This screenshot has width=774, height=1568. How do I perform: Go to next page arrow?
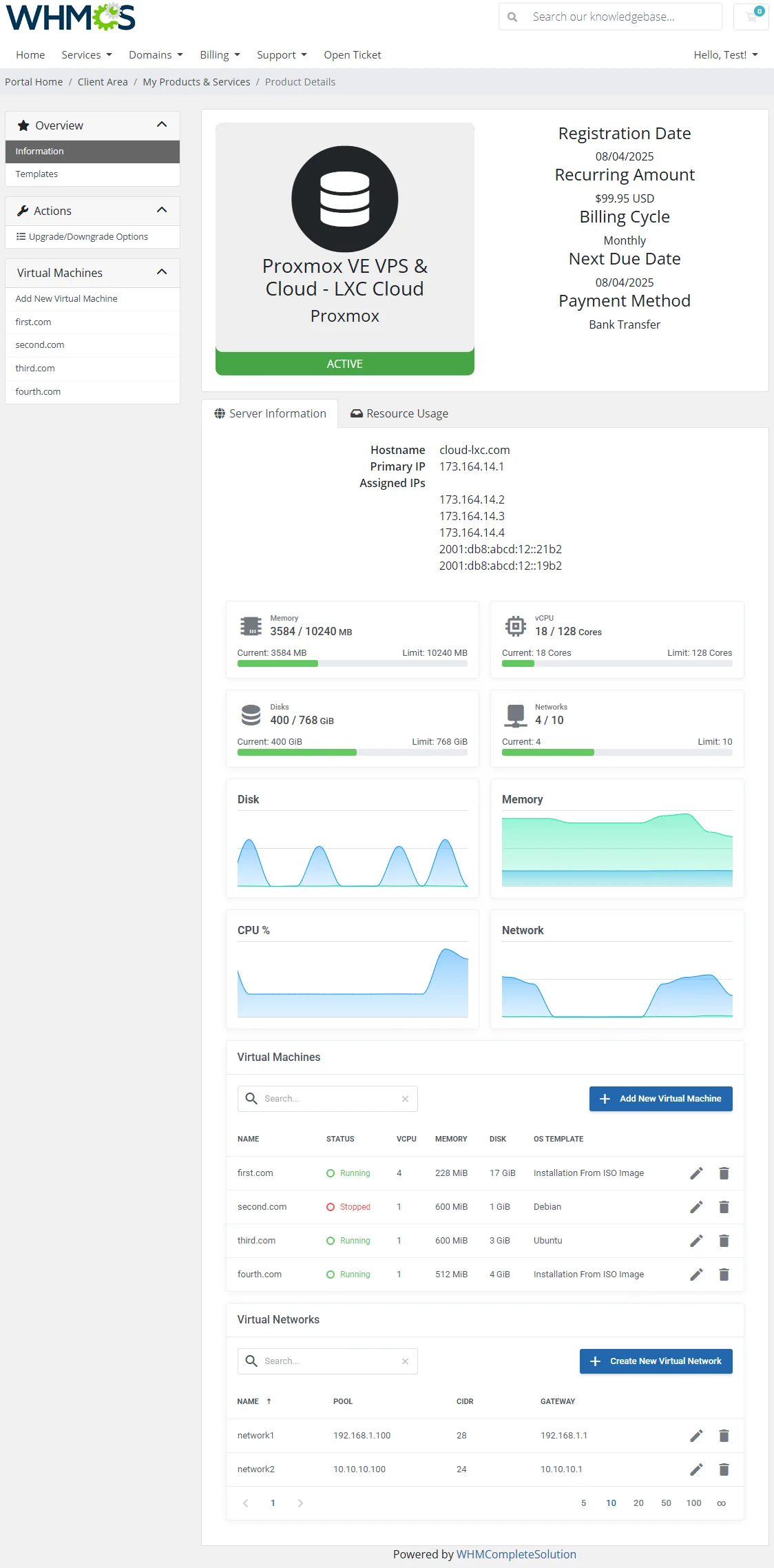300,1503
